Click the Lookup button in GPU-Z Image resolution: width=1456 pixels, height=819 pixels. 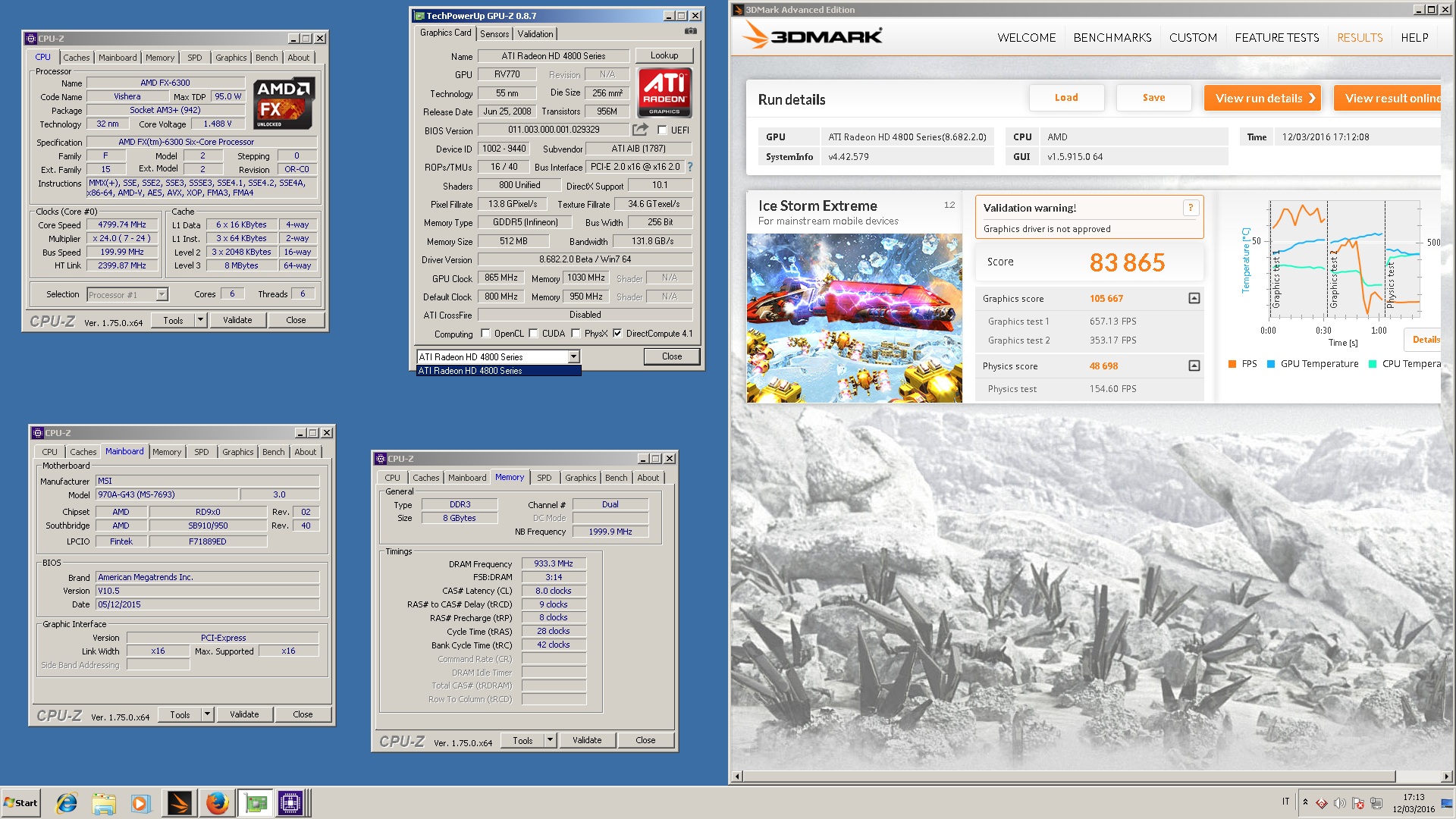664,55
